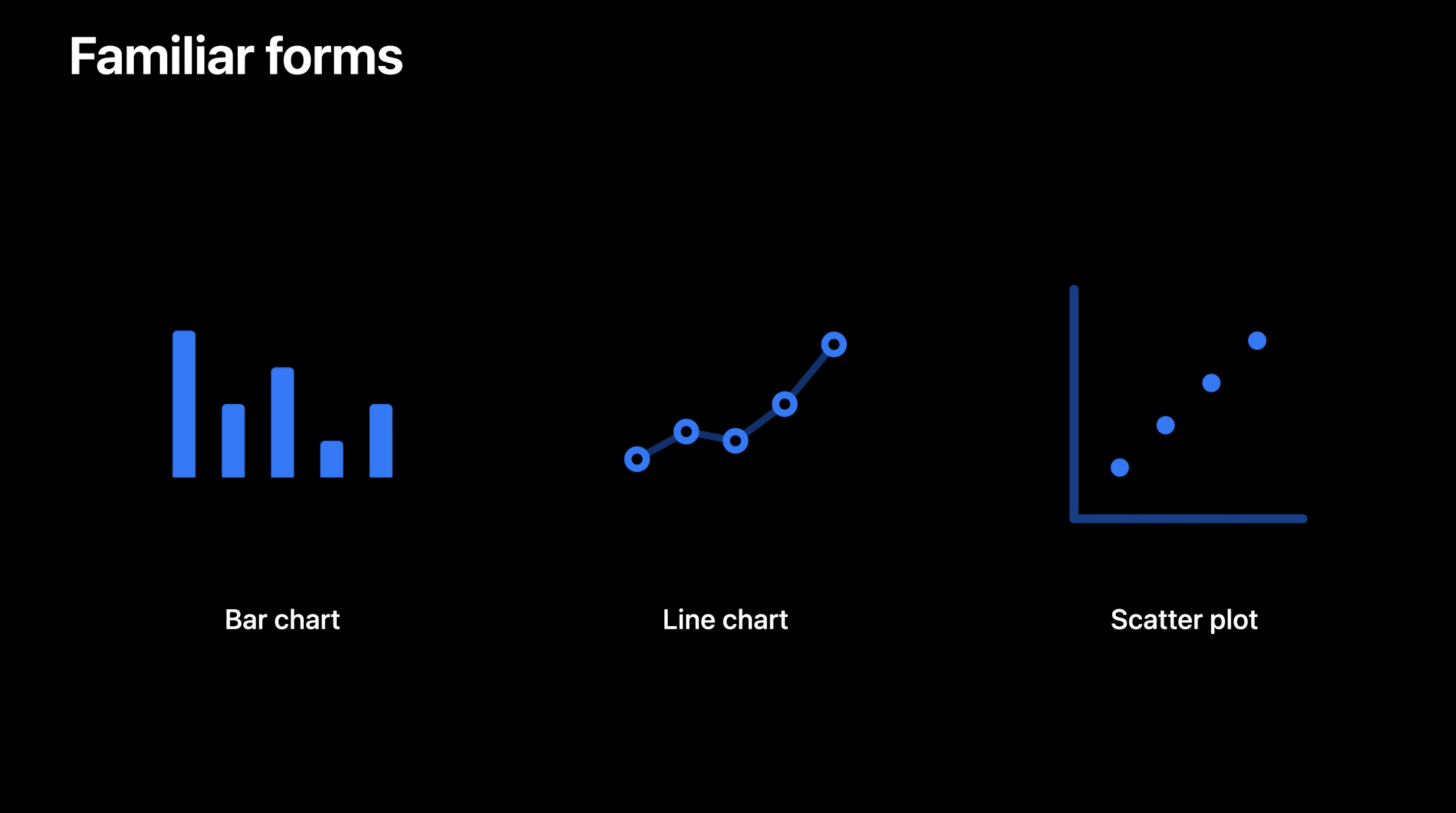Click the middle bar of the bar chart

(x=282, y=422)
